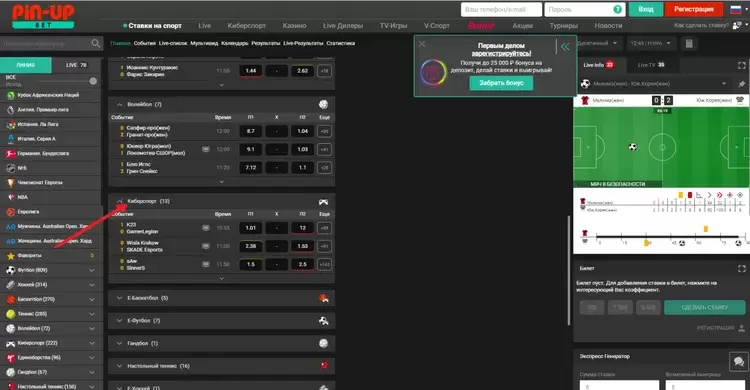Open the Календарь tab
The height and width of the screenshot is (390, 750).
pyautogui.click(x=234, y=43)
